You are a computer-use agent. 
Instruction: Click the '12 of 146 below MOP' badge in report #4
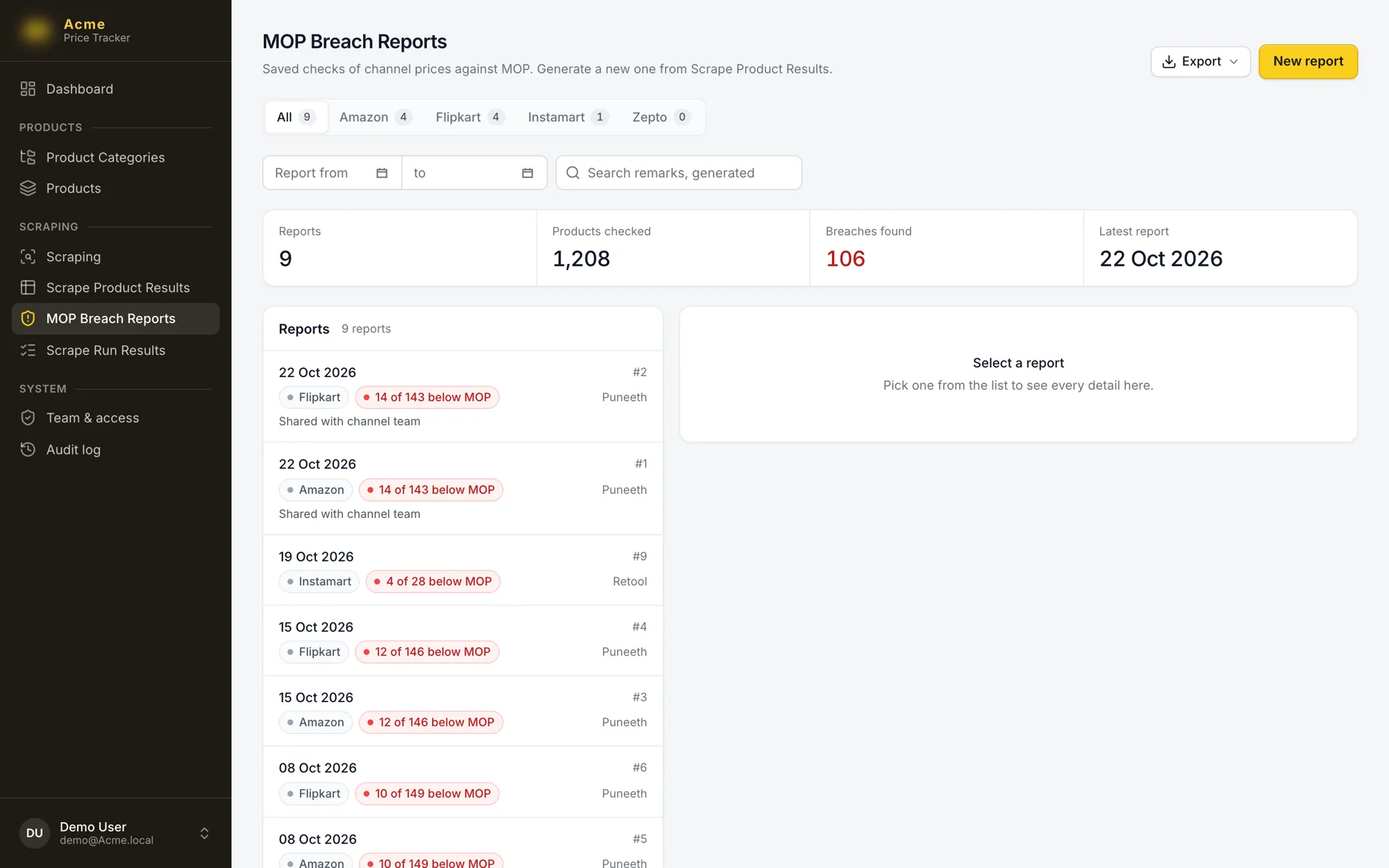click(x=427, y=651)
